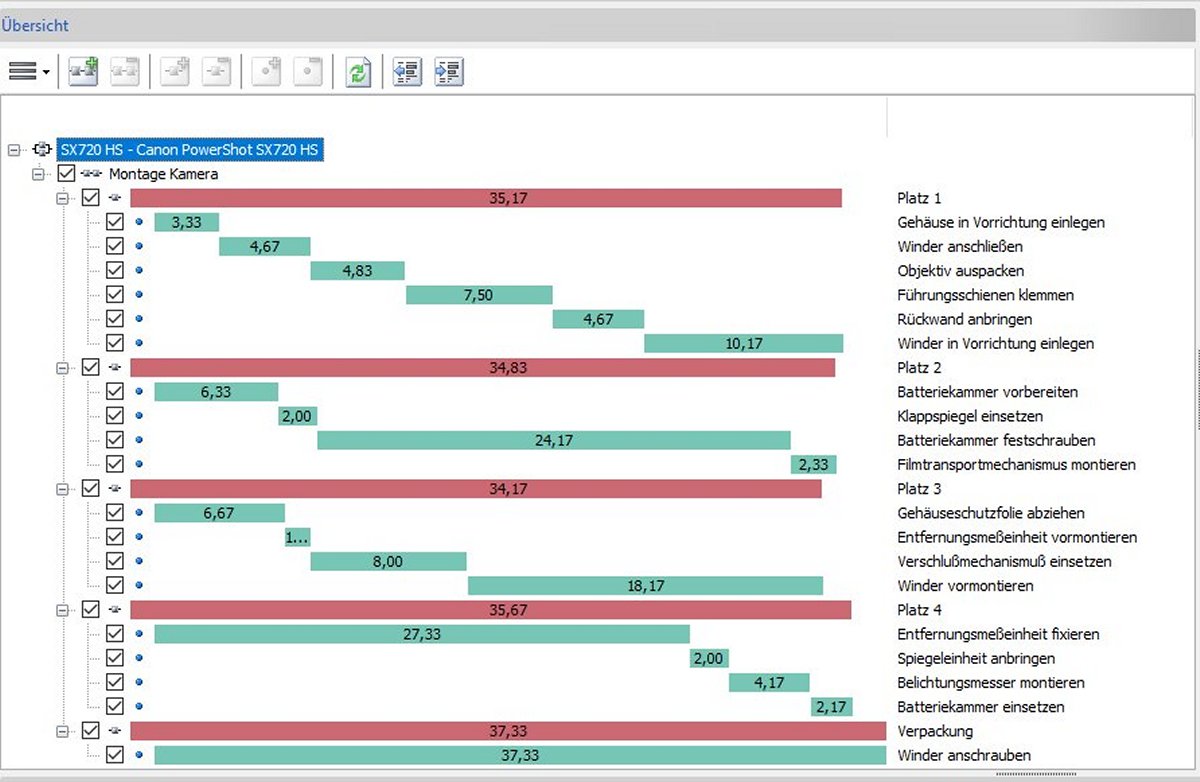Select SX720 HS - Canon PowerShot SX720 HS node
The height and width of the screenshot is (782, 1200).
190,150
